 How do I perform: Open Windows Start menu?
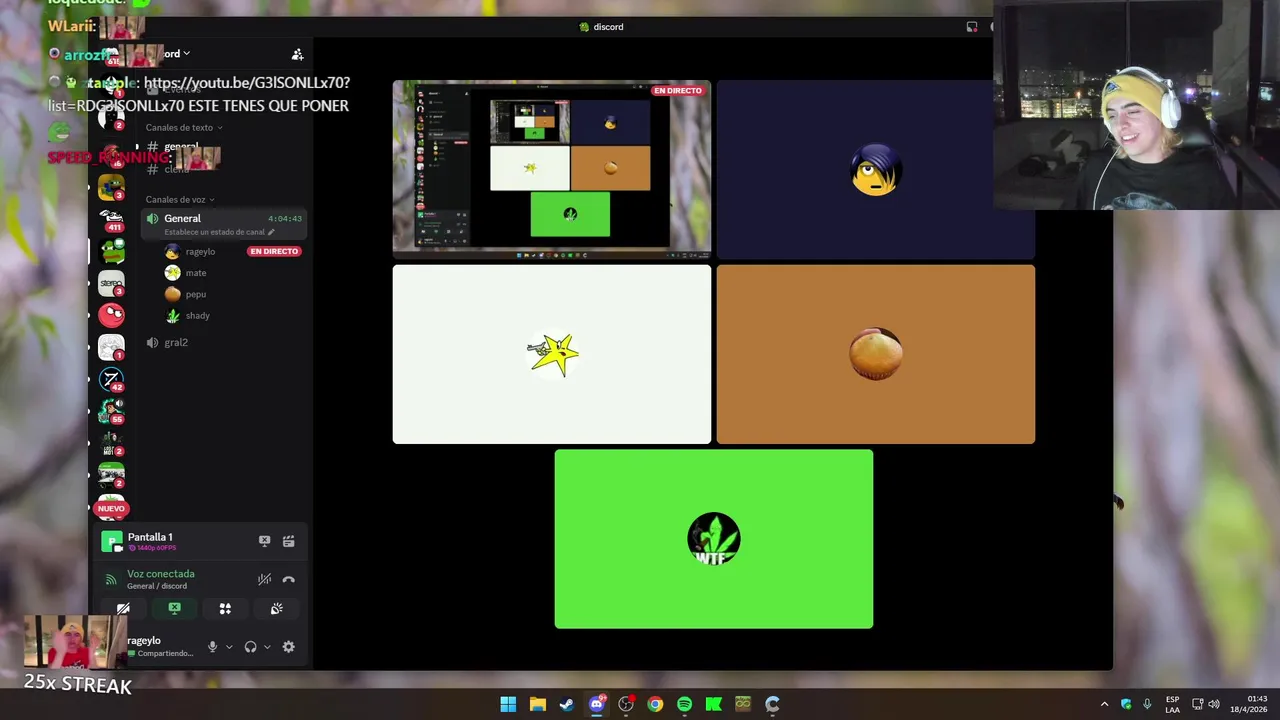pyautogui.click(x=508, y=704)
